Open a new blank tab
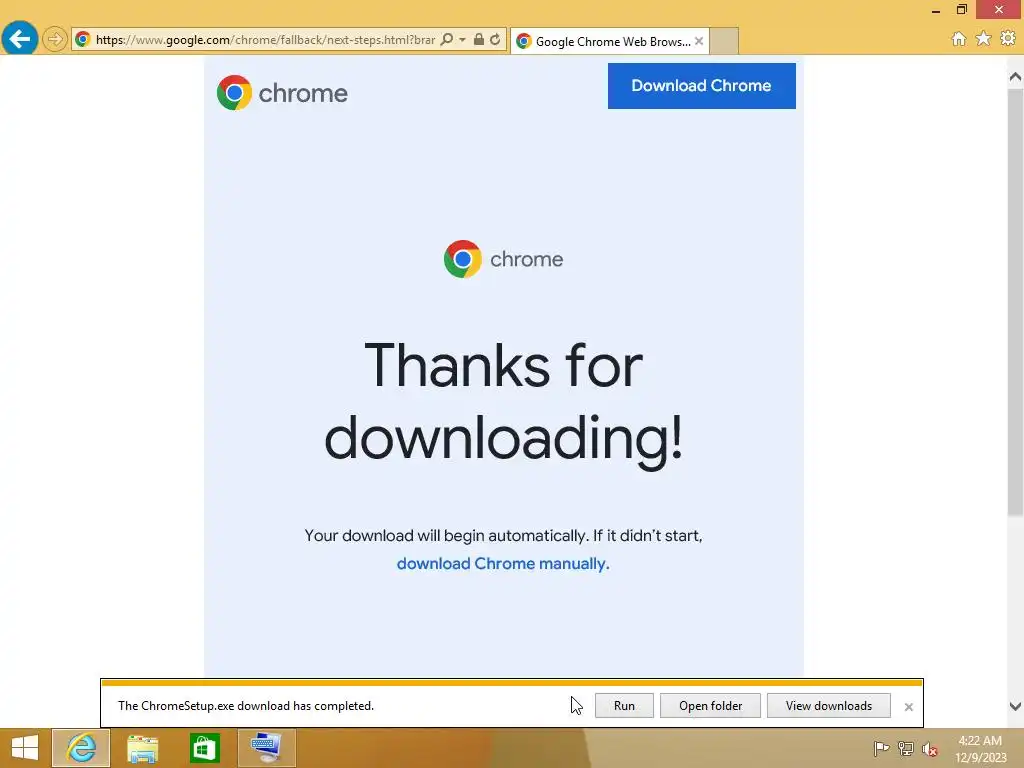The height and width of the screenshot is (768, 1024). [x=724, y=41]
